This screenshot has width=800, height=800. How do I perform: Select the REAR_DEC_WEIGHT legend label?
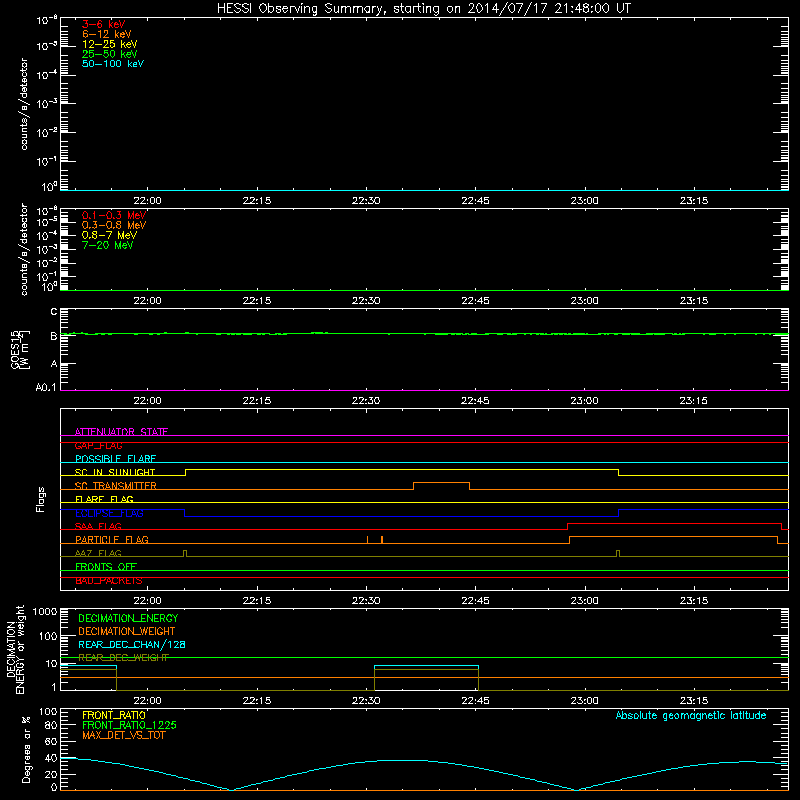click(123, 658)
